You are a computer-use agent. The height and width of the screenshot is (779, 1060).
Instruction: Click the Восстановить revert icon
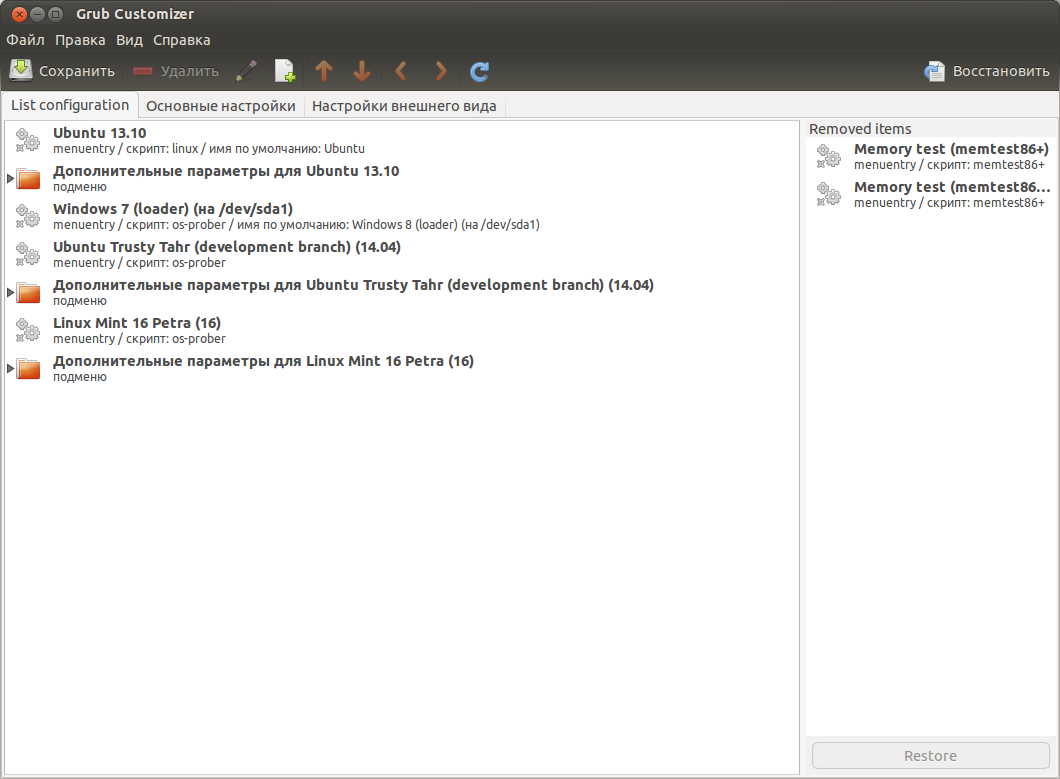tap(935, 71)
